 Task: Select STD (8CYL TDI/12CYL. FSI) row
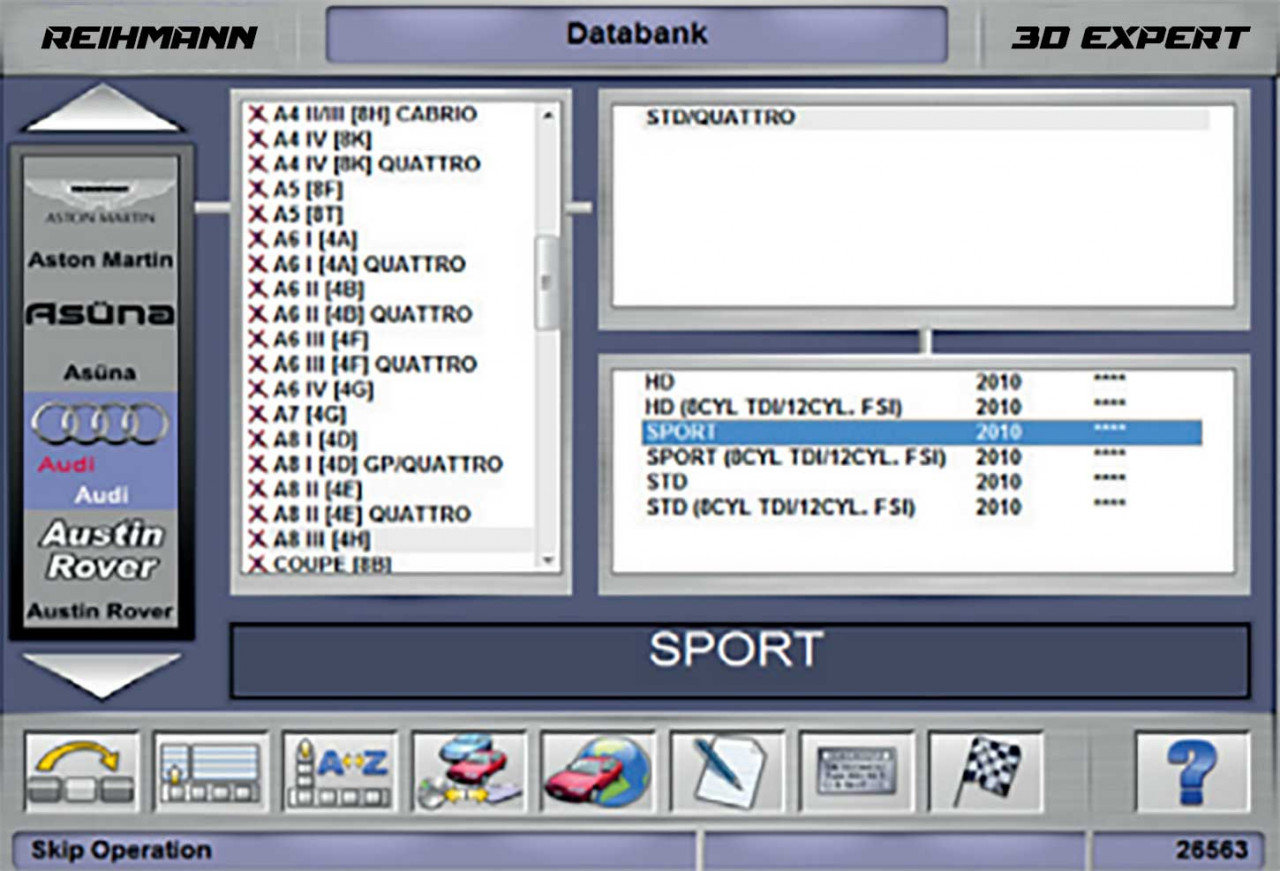(x=920, y=507)
